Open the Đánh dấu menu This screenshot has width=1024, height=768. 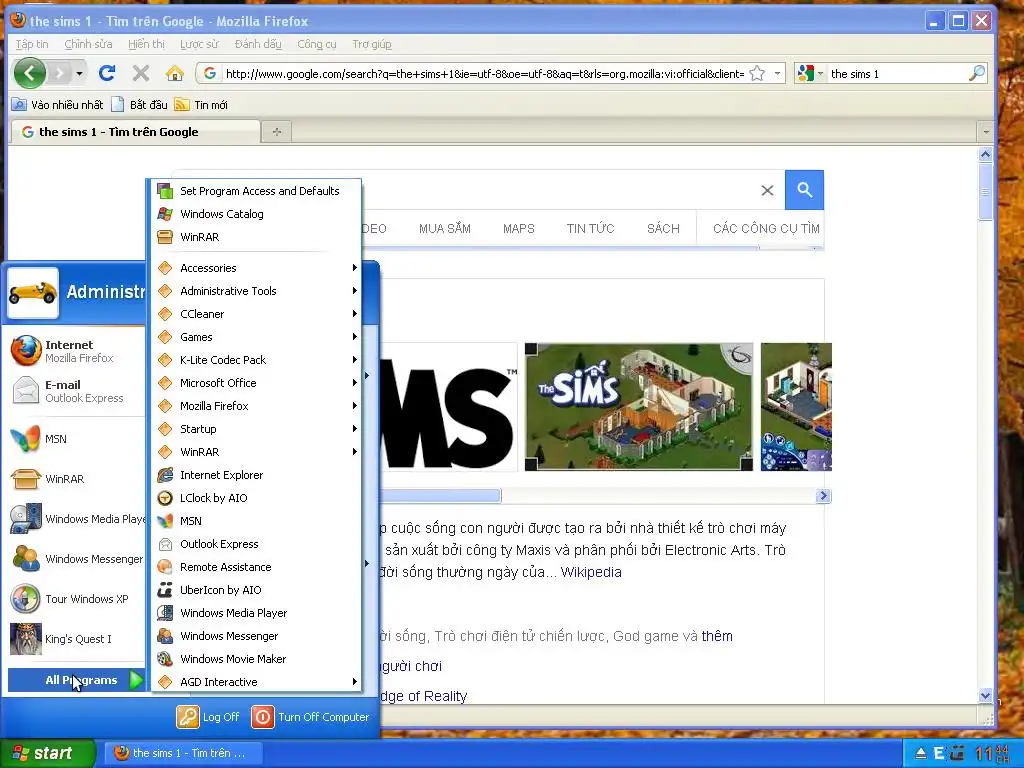[258, 44]
